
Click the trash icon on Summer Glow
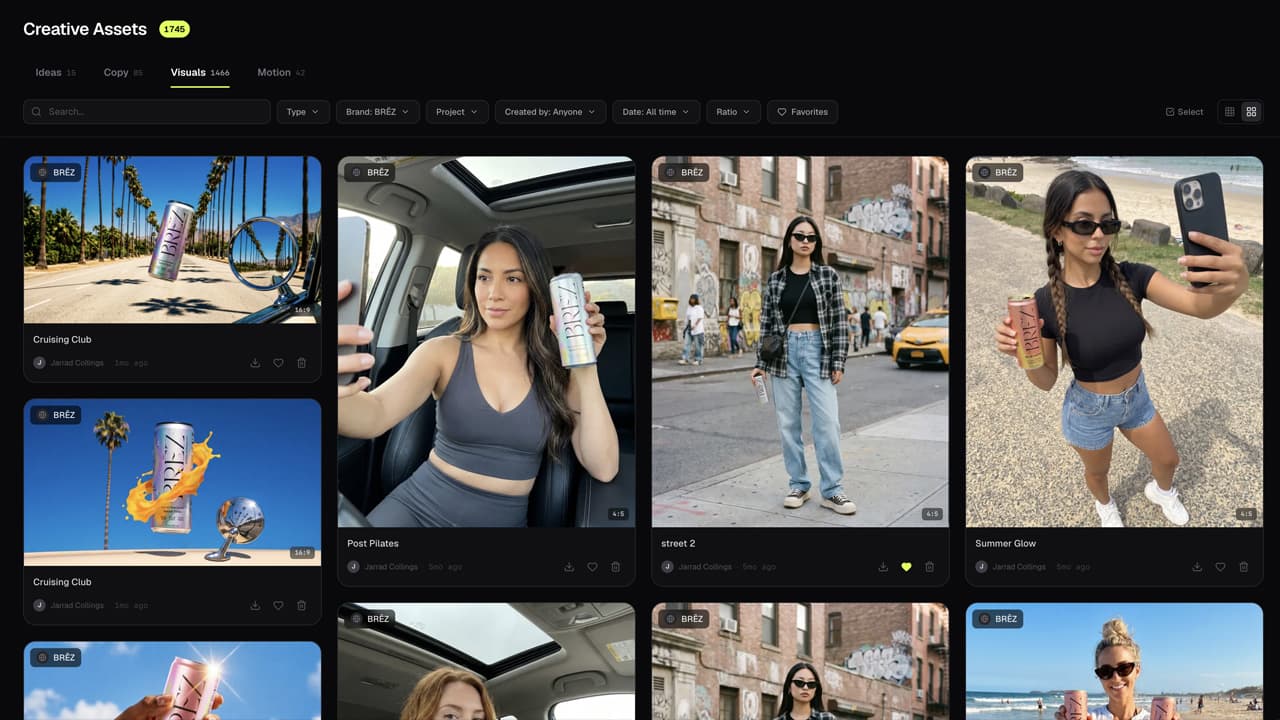pyautogui.click(x=1244, y=567)
